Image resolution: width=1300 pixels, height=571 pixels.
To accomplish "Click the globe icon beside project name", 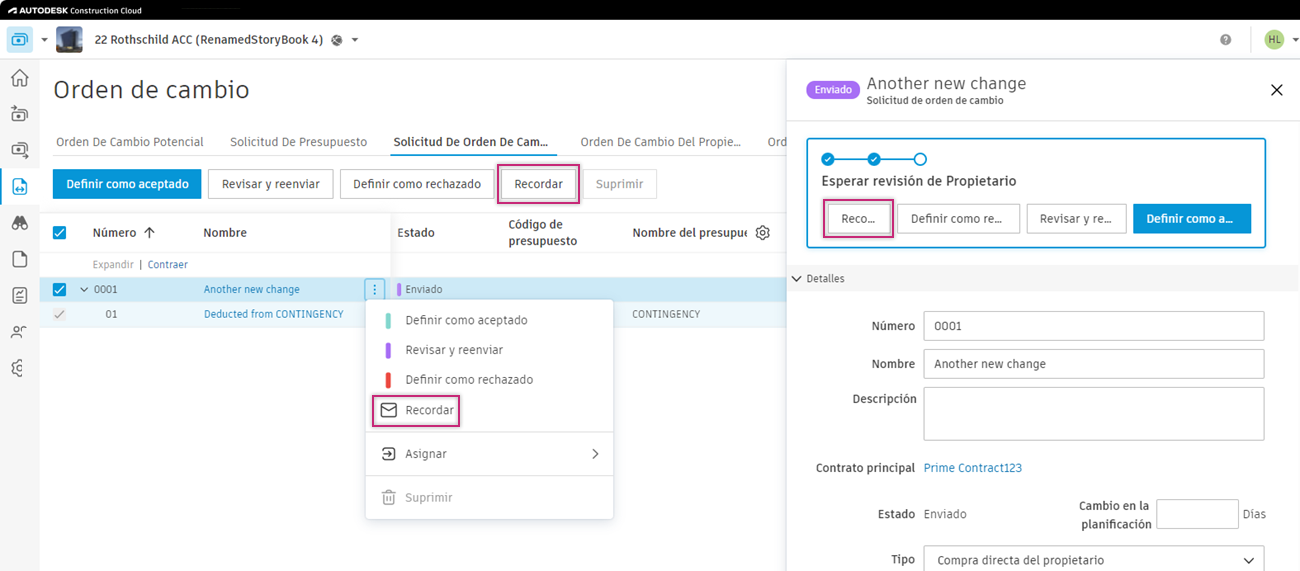I will click(x=337, y=40).
